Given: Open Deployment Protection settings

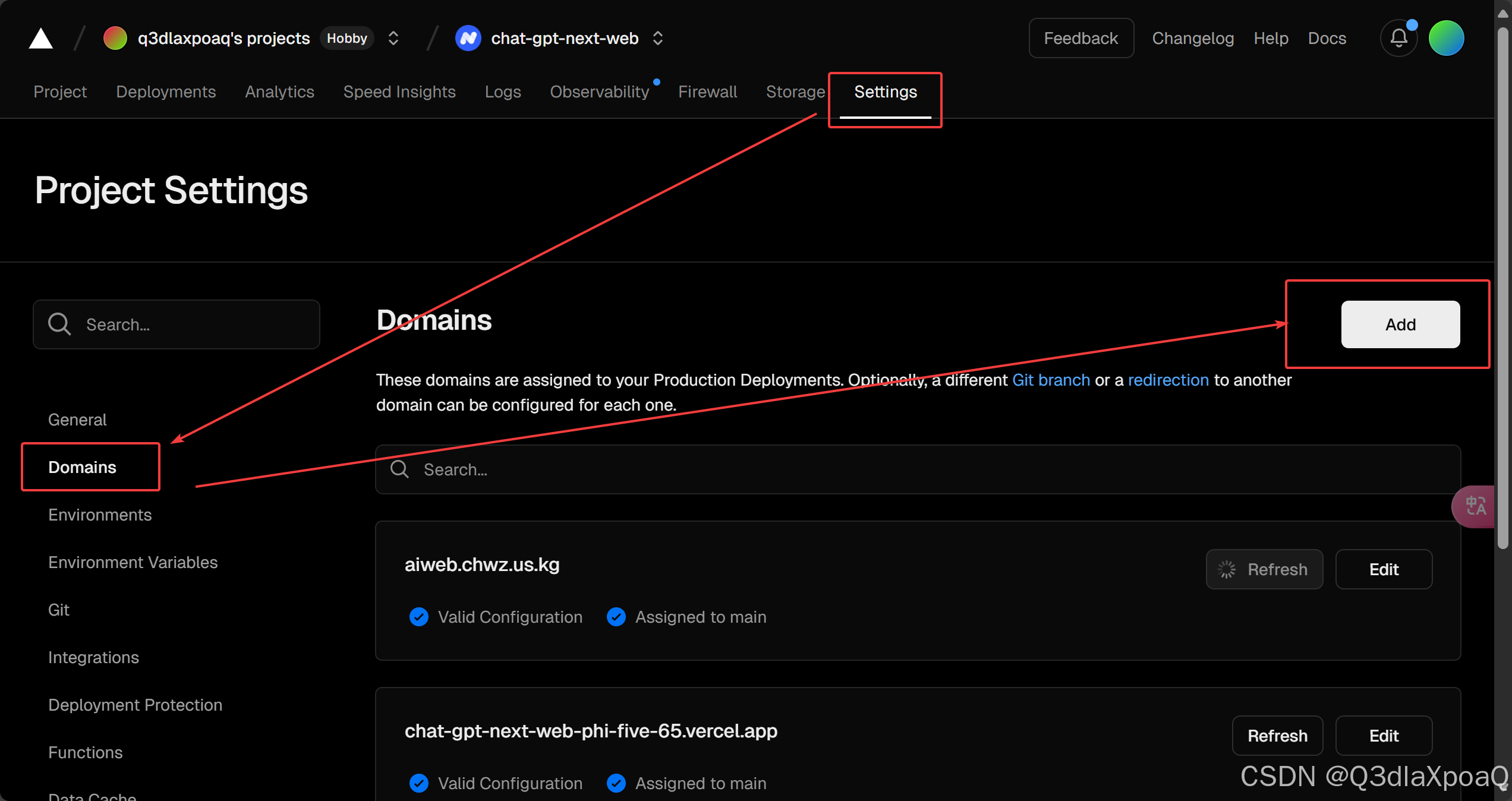Looking at the screenshot, I should 136,705.
